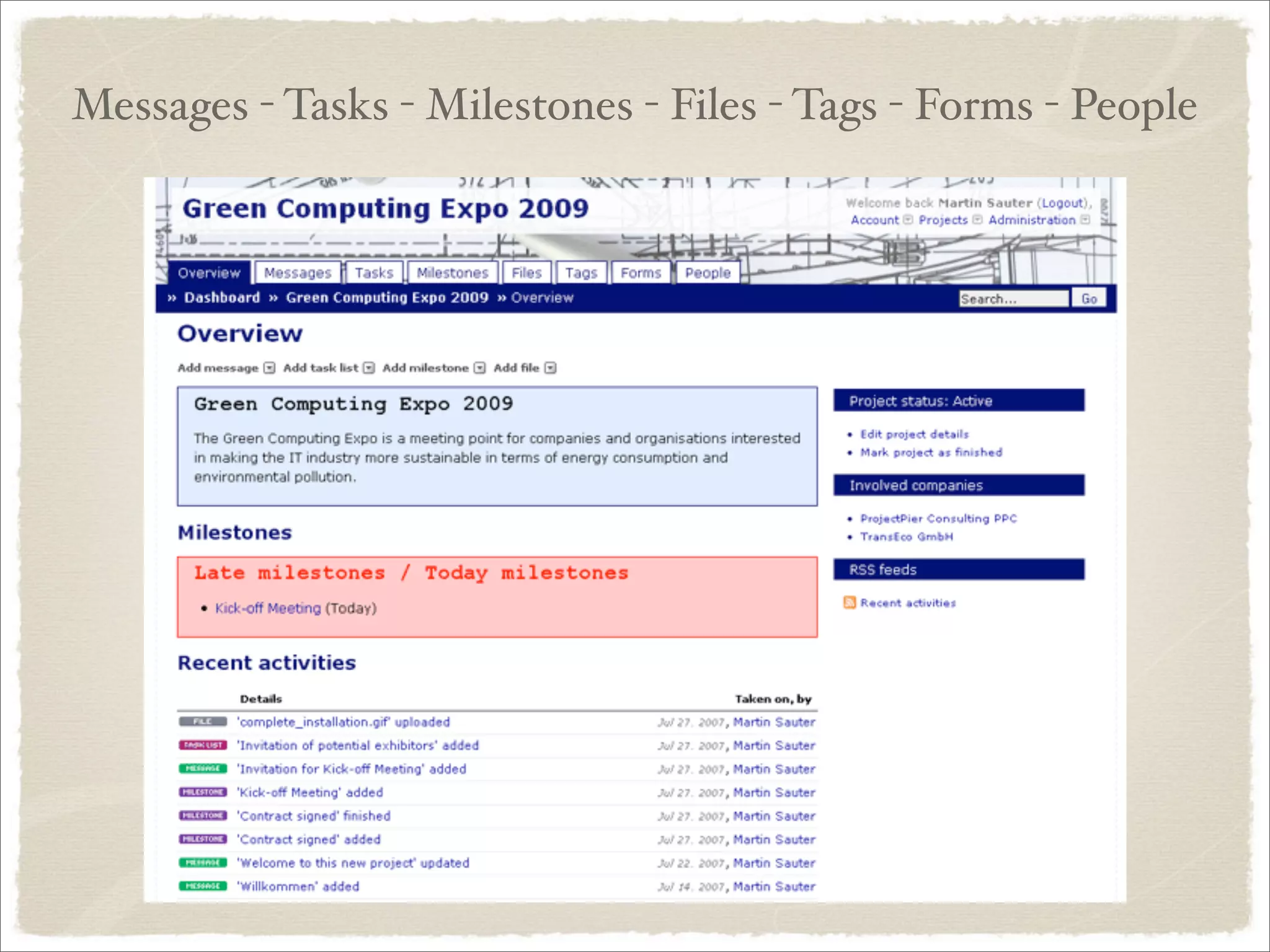Screen dimensions: 1270x952
Task: Open the Add file dropdown arrow
Action: (x=550, y=368)
